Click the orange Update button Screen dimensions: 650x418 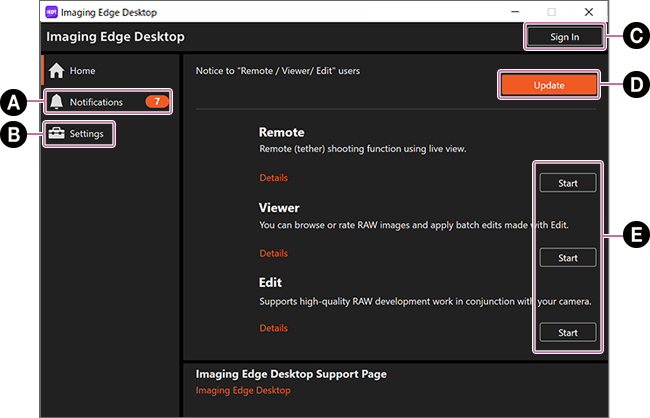point(549,85)
